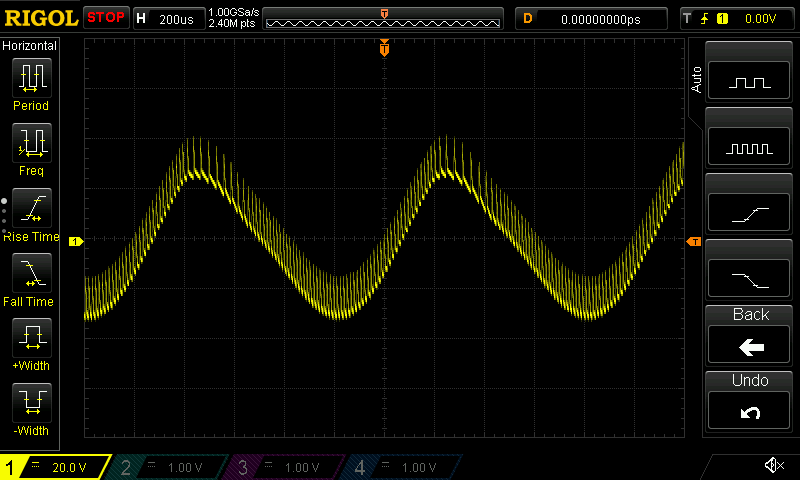This screenshot has height=480, width=800.
Task: Select the Period measurement icon
Action: tap(32, 78)
